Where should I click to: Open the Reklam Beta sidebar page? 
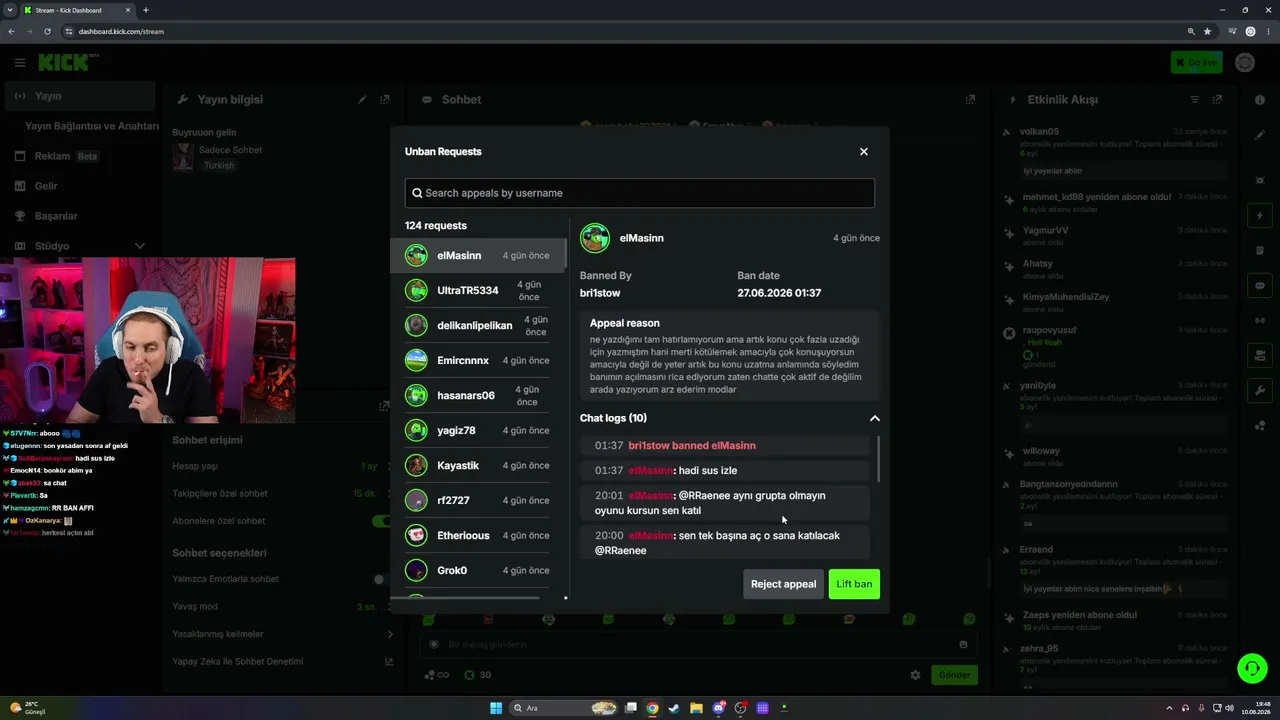click(80, 156)
